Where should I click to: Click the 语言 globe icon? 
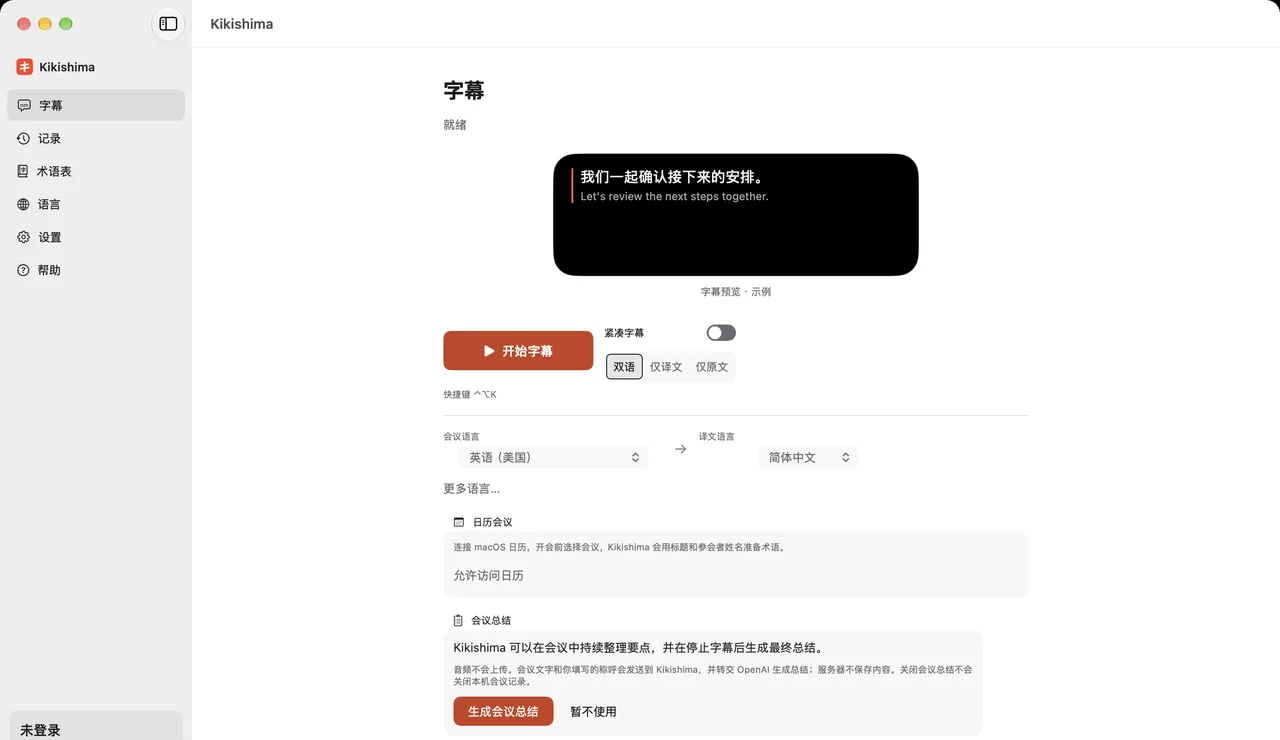click(24, 204)
